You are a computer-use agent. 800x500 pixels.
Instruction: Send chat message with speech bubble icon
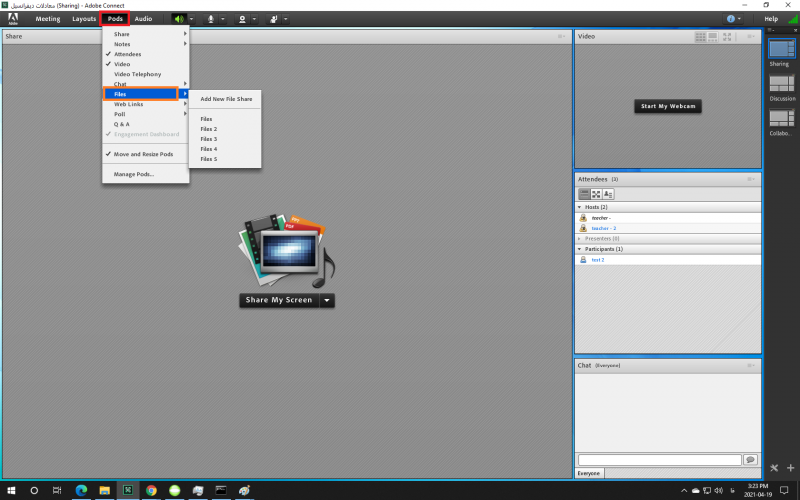750,460
